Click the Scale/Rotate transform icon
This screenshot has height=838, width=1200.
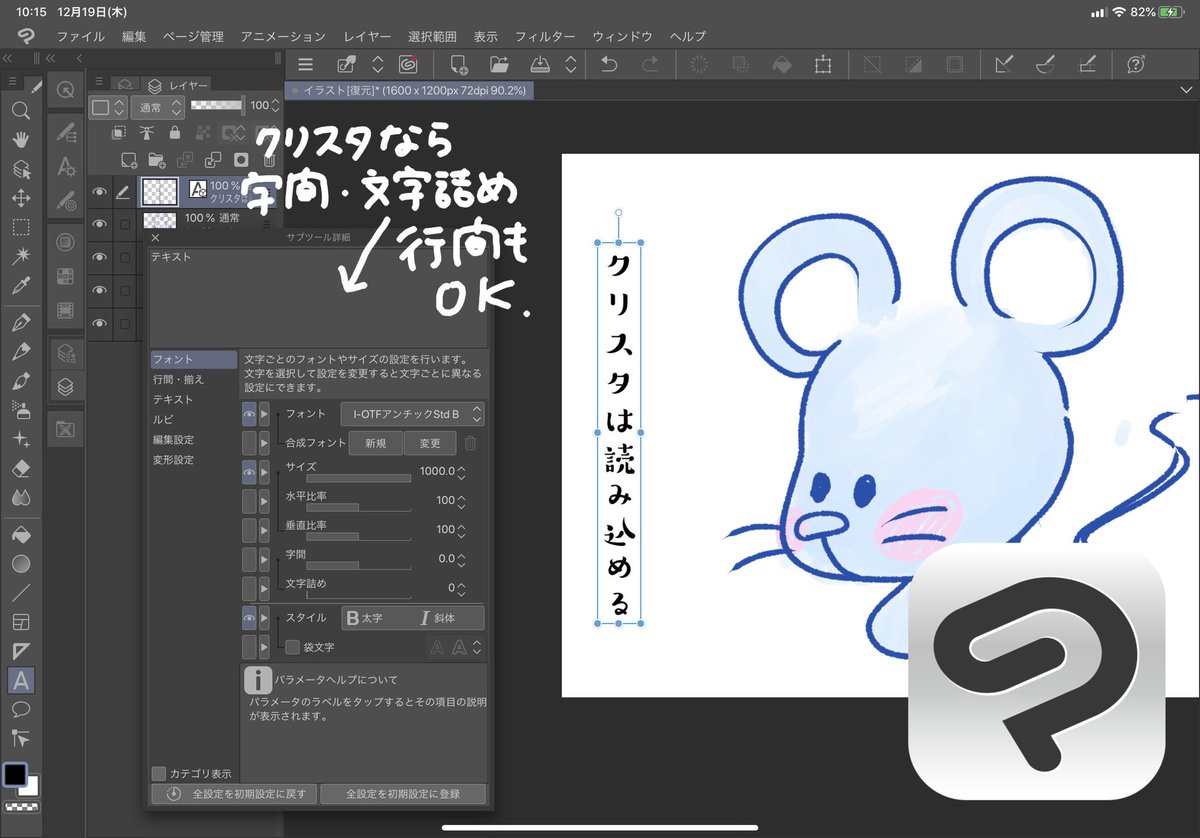[823, 64]
